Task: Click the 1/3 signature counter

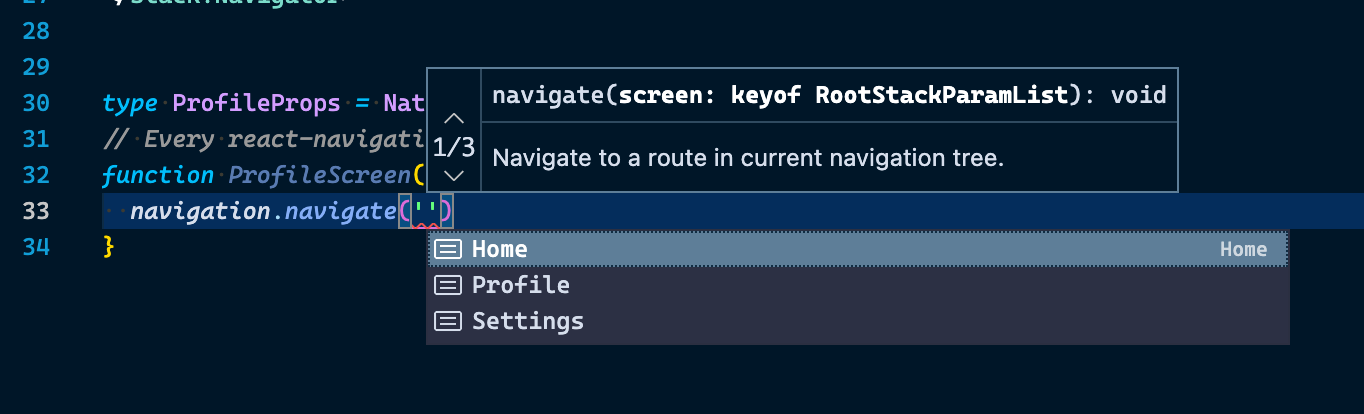Action: point(454,147)
